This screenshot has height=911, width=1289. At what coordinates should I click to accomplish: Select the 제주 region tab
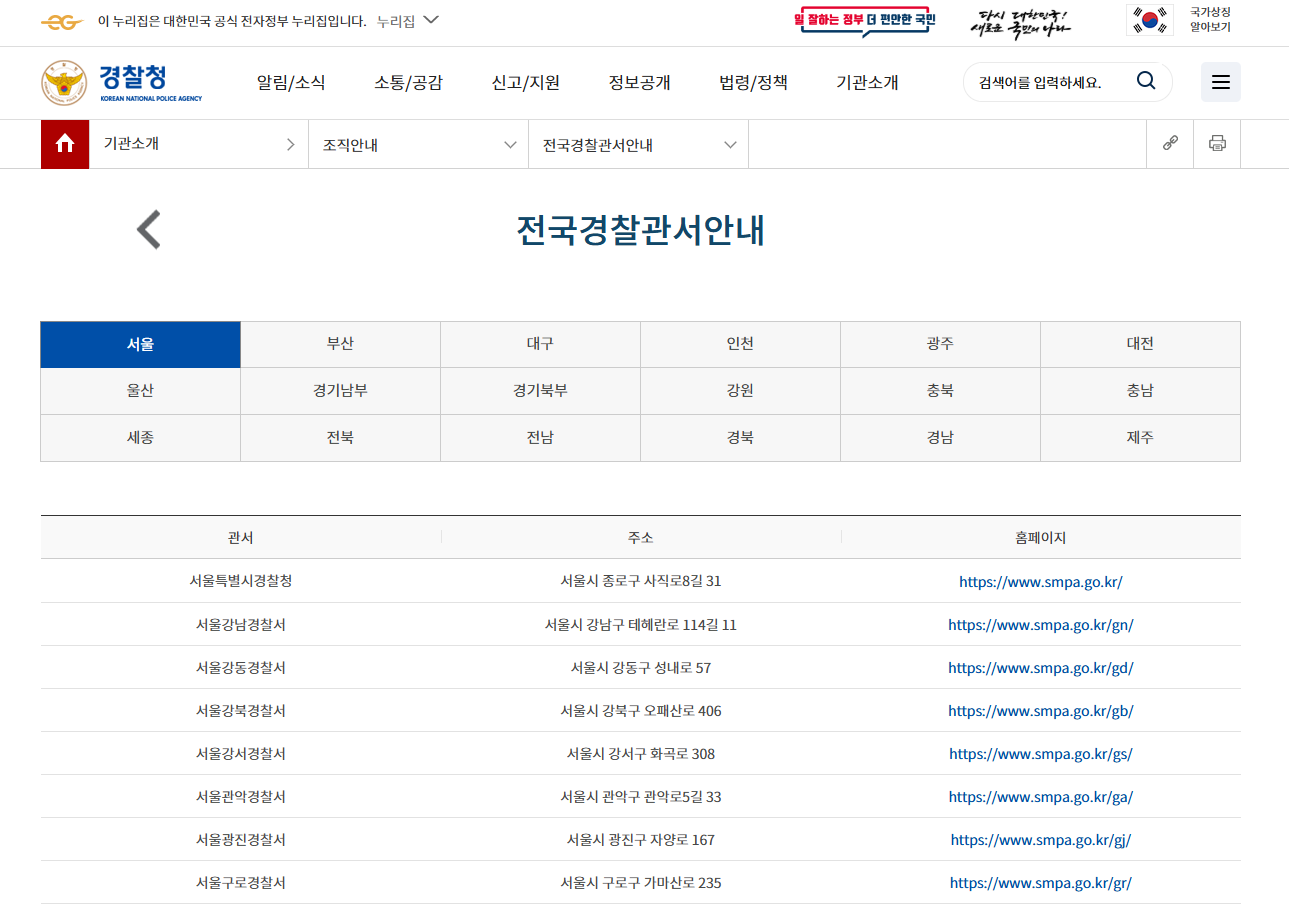coord(1140,437)
